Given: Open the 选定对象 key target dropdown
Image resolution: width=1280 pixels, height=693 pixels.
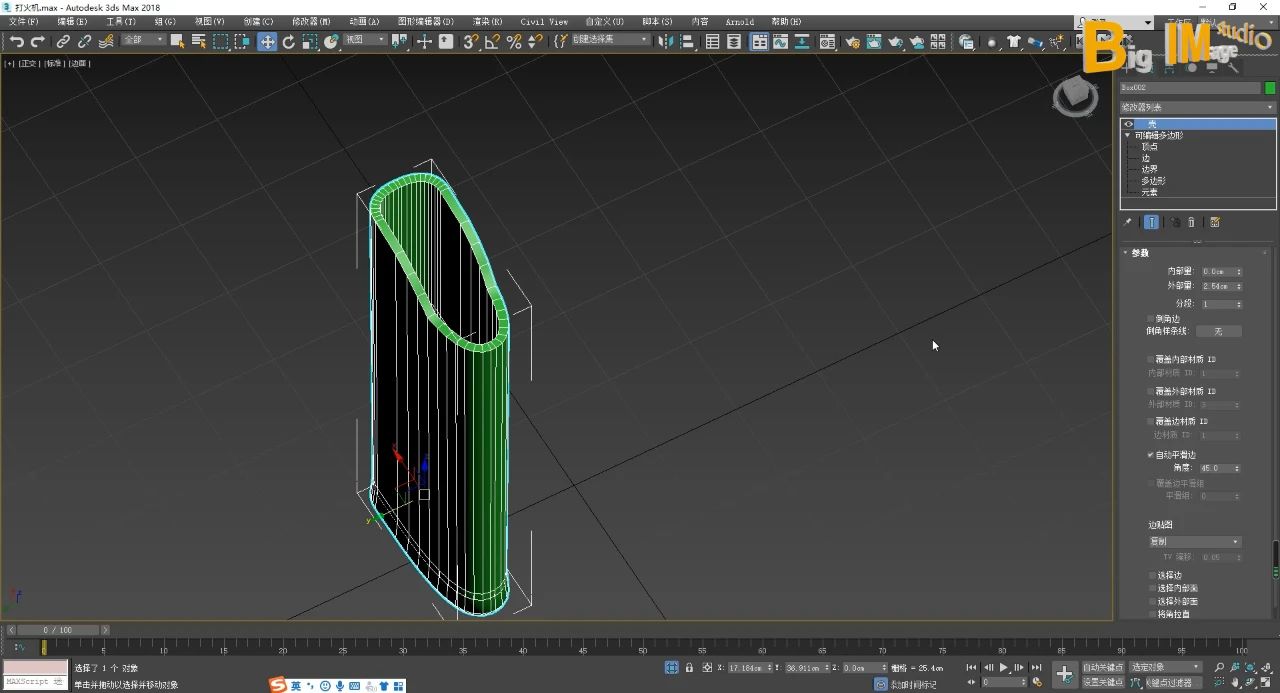Looking at the screenshot, I should coord(1166,667).
